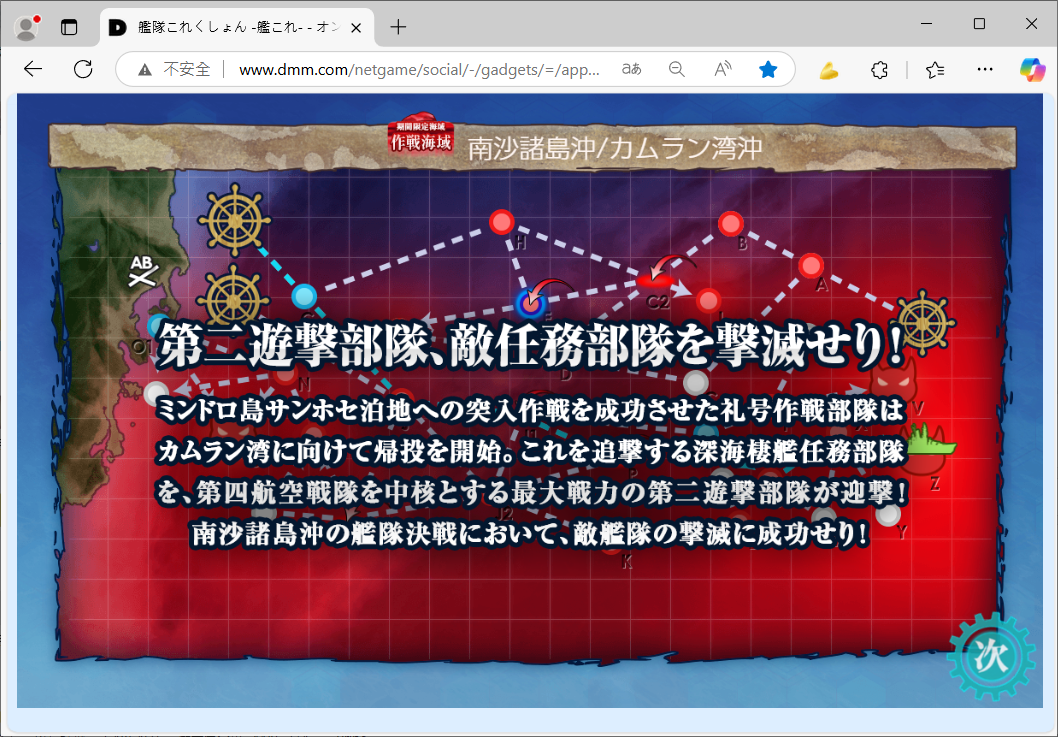Open the Copilot sidebar
This screenshot has width=1058, height=737.
(x=1033, y=70)
